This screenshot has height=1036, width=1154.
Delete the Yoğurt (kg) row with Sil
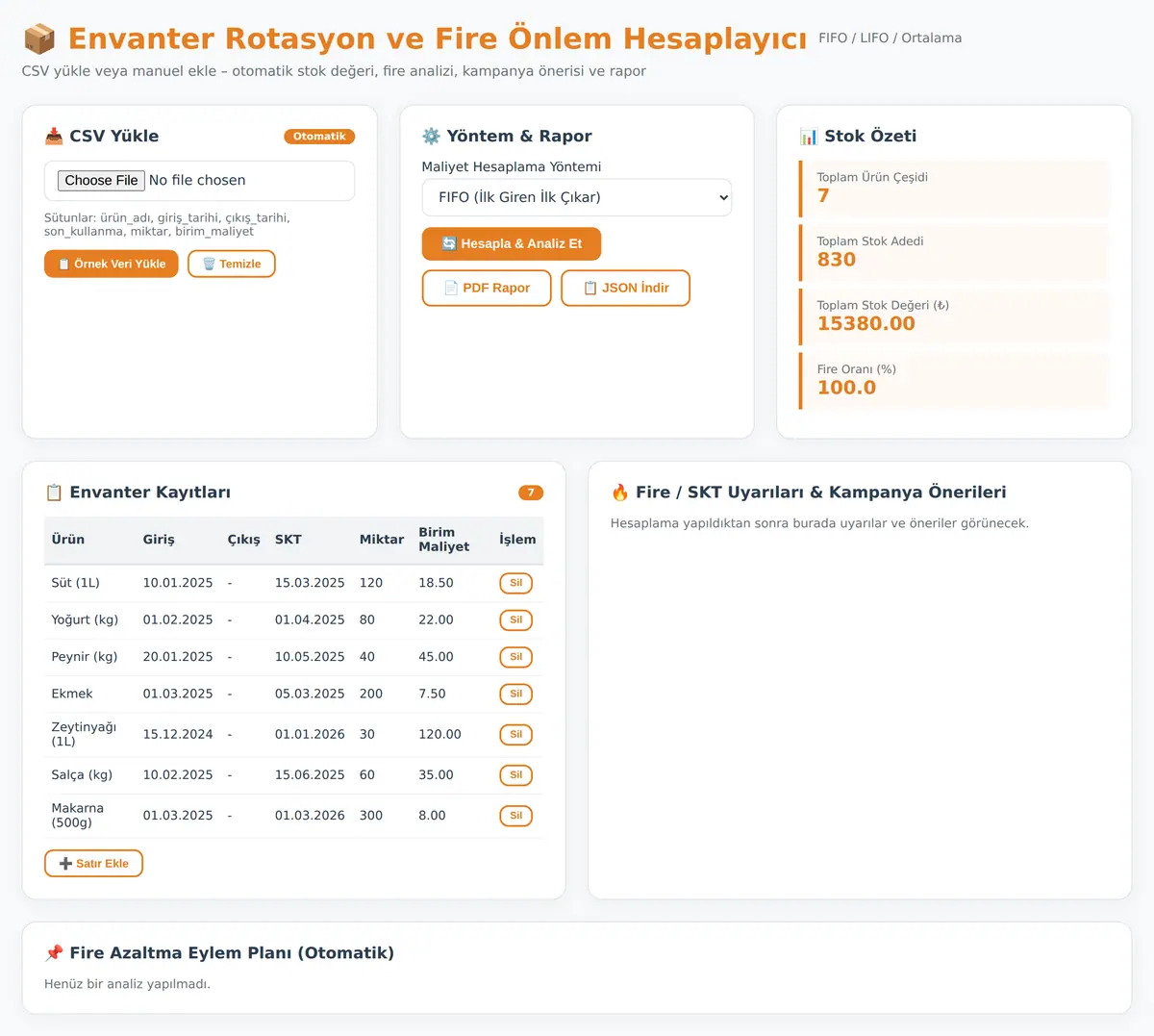pos(516,620)
